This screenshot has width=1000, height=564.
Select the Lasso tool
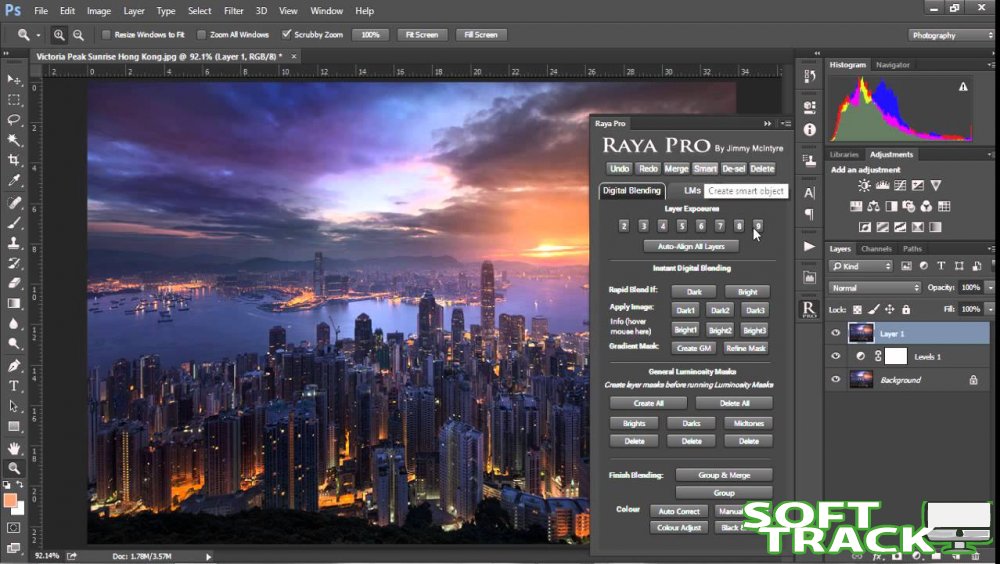click(x=14, y=119)
